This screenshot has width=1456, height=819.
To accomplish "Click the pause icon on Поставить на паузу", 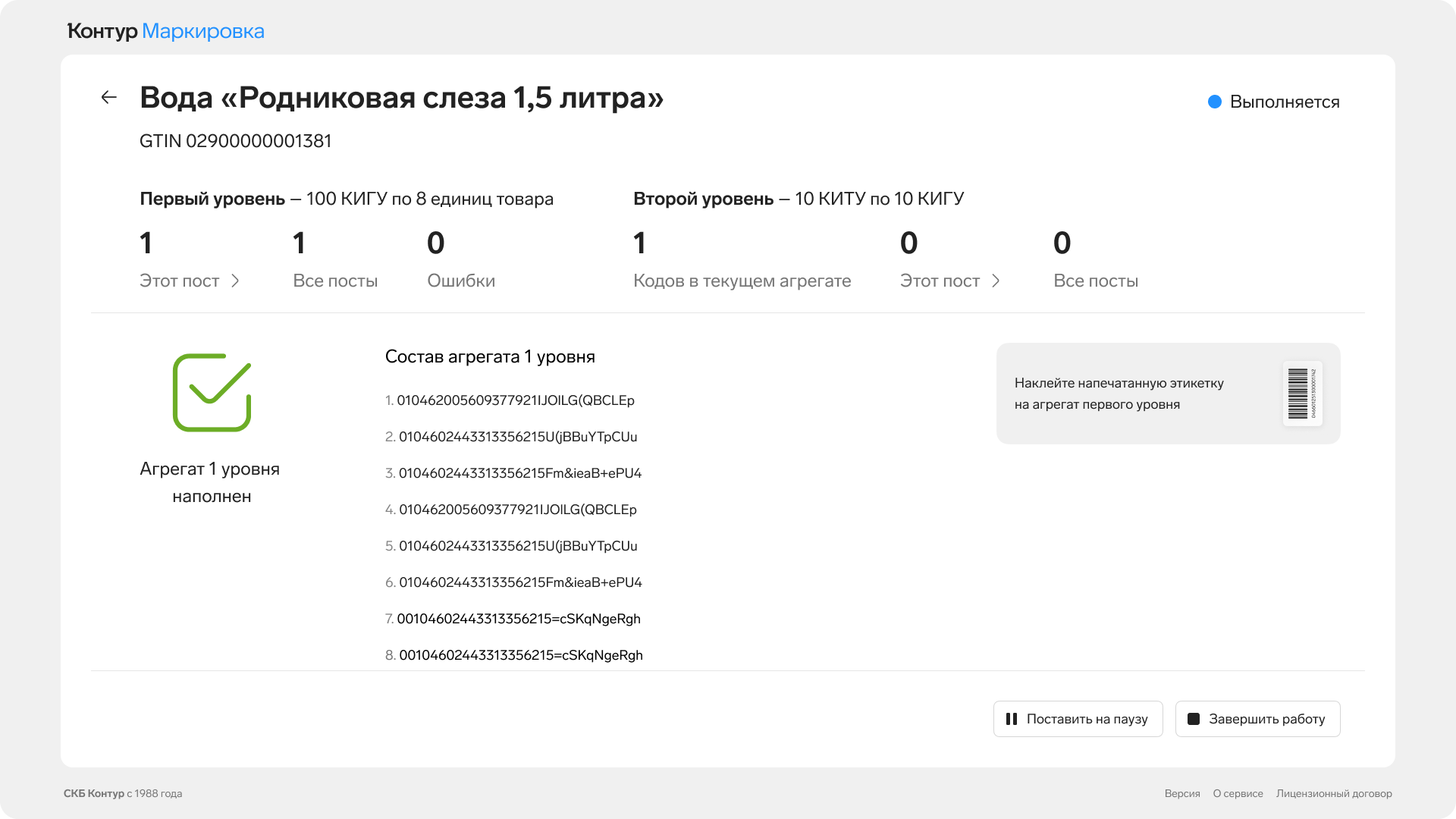I will point(1011,719).
